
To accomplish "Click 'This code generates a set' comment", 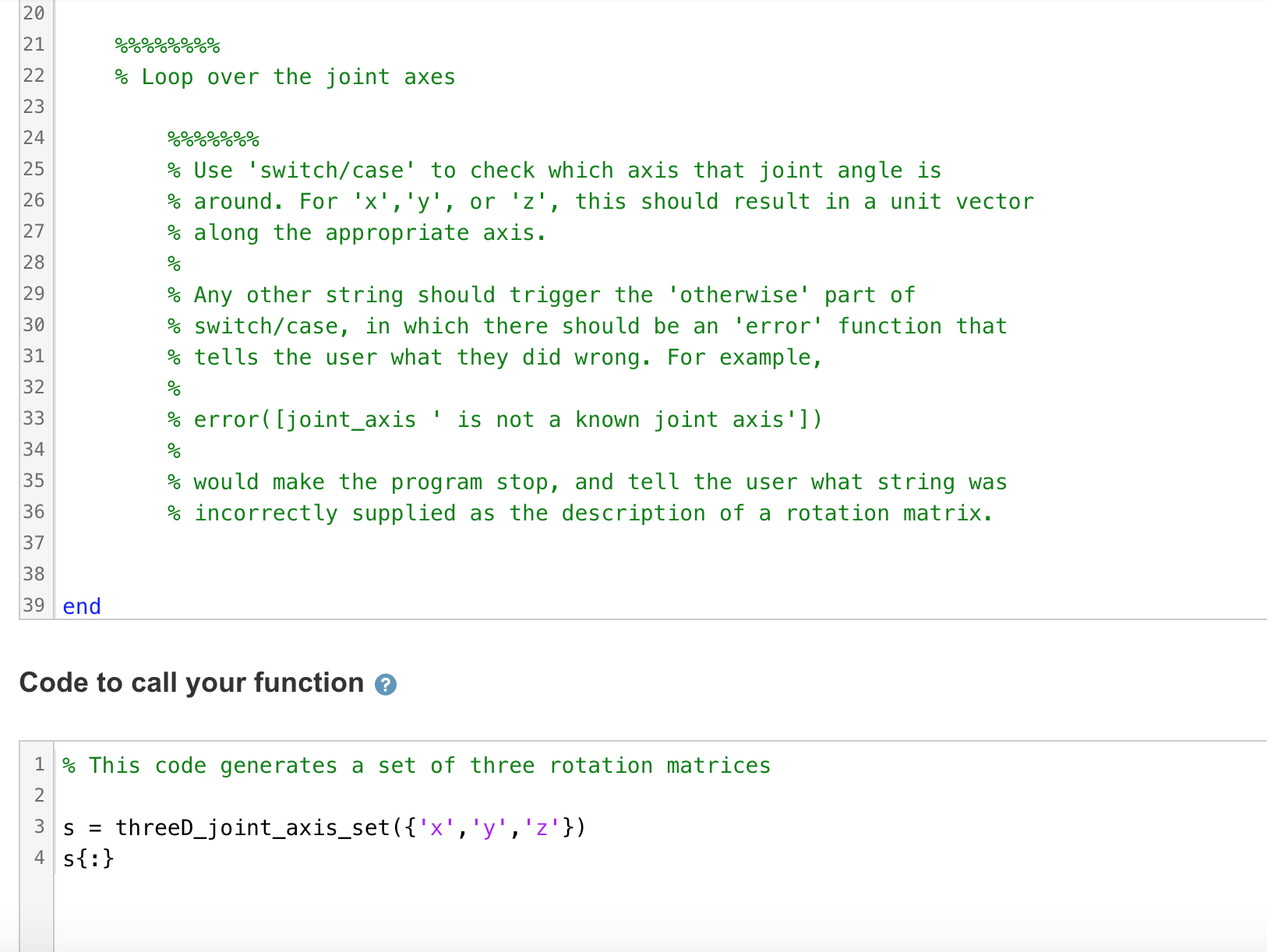I will 417,766.
